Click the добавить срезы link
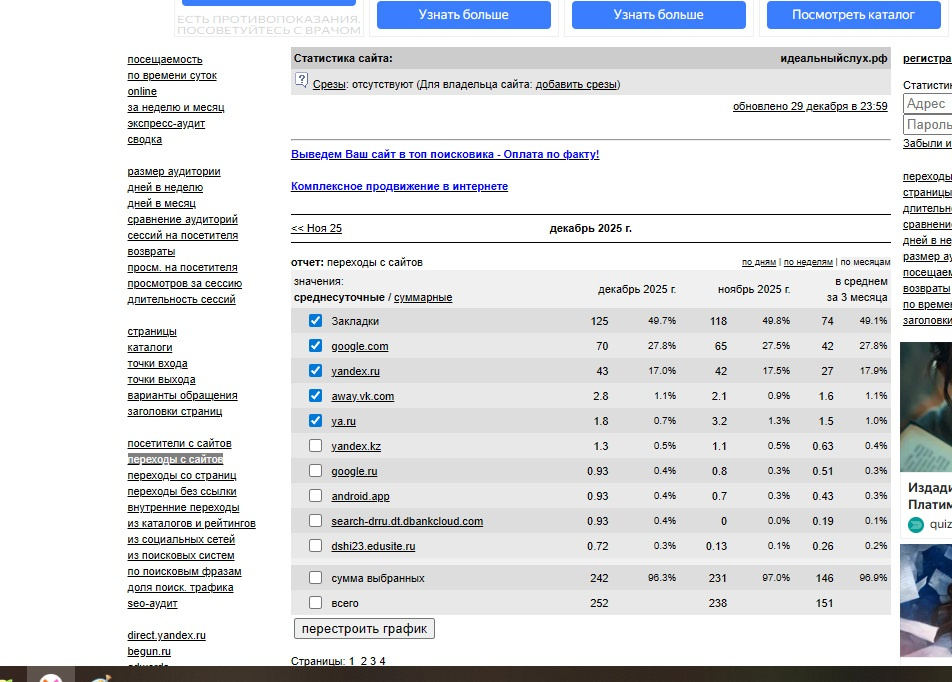Image resolution: width=952 pixels, height=682 pixels. coord(576,84)
